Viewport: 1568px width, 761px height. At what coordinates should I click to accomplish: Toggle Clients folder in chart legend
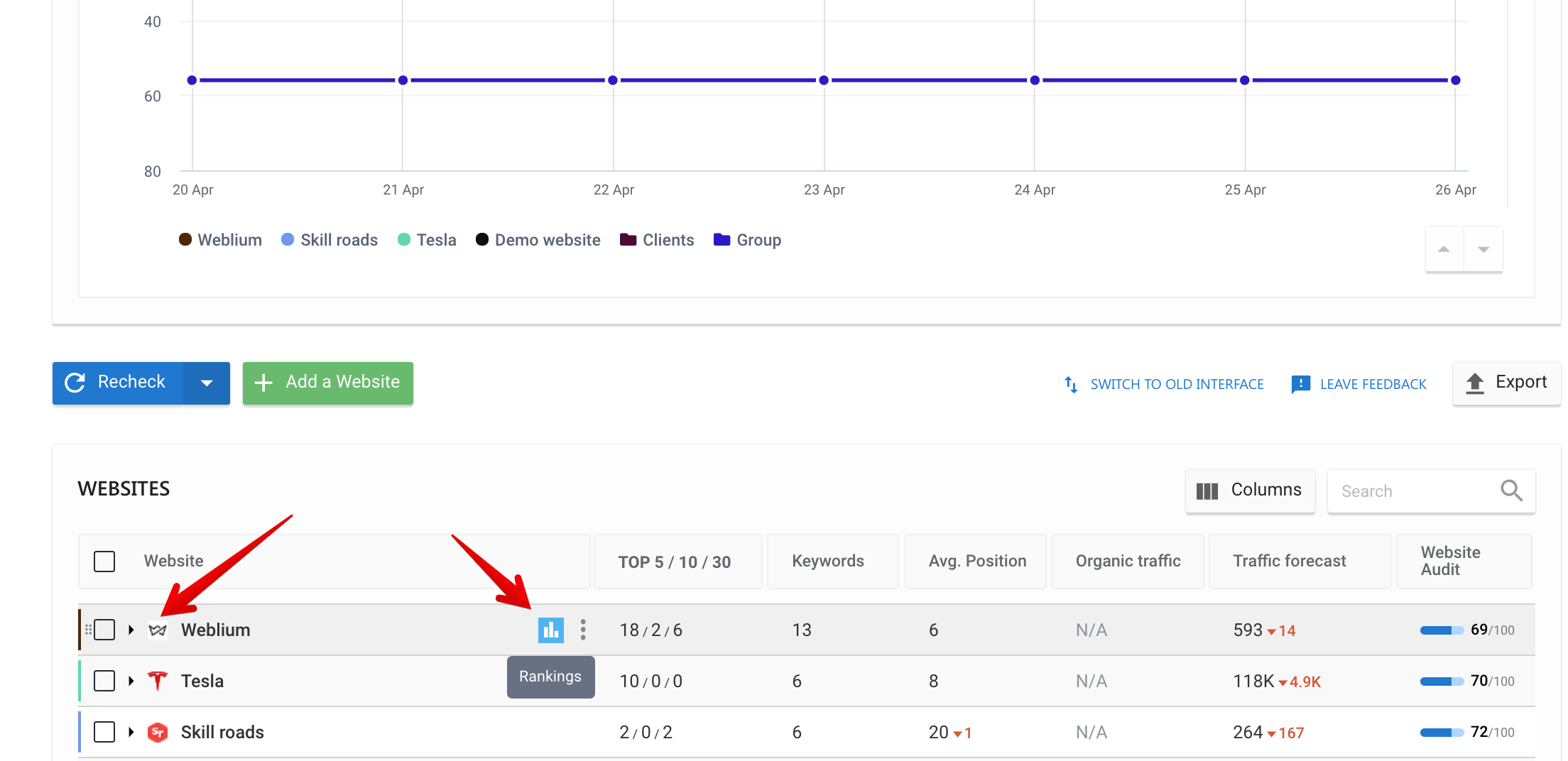pyautogui.click(x=657, y=240)
